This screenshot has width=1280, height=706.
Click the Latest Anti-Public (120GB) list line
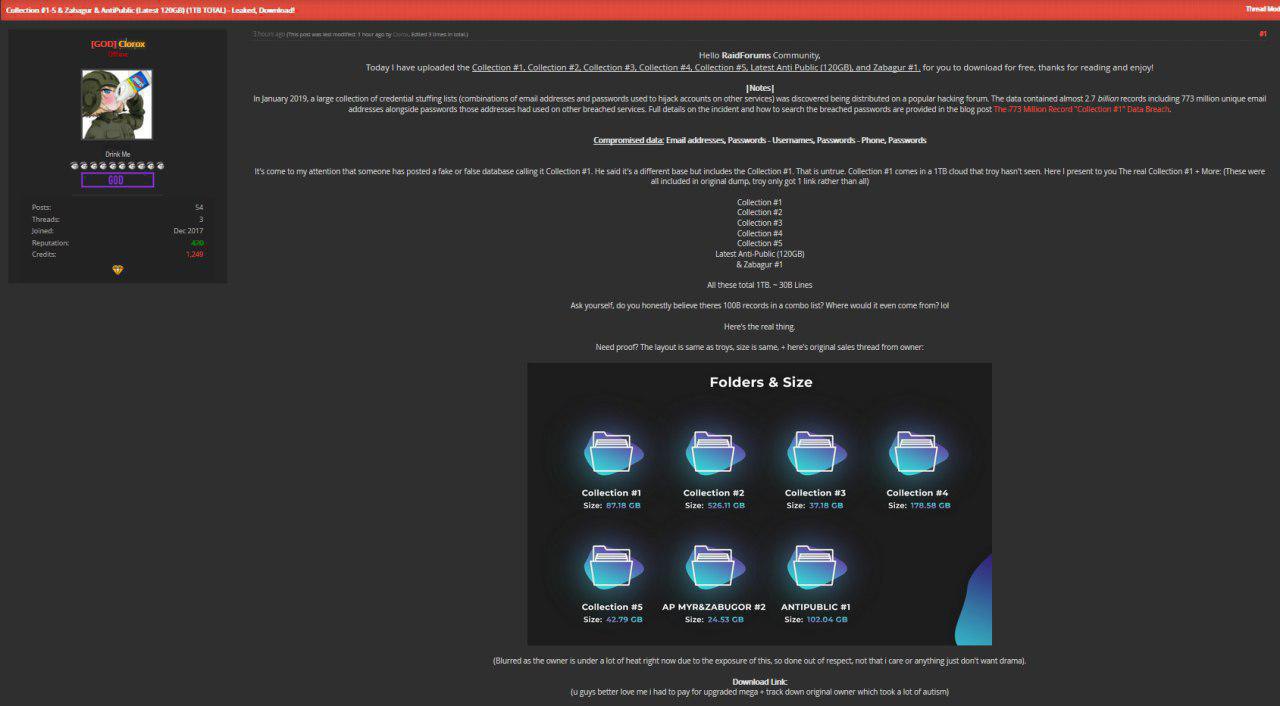760,254
